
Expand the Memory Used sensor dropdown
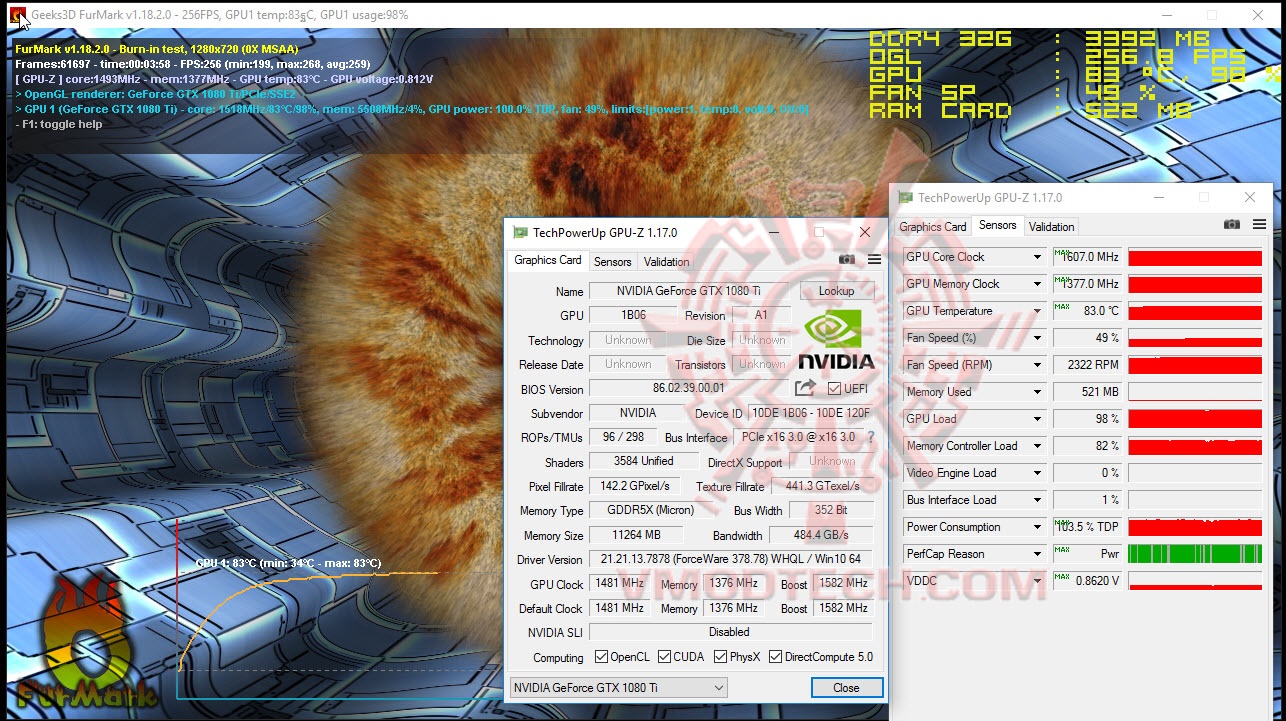tap(1037, 392)
